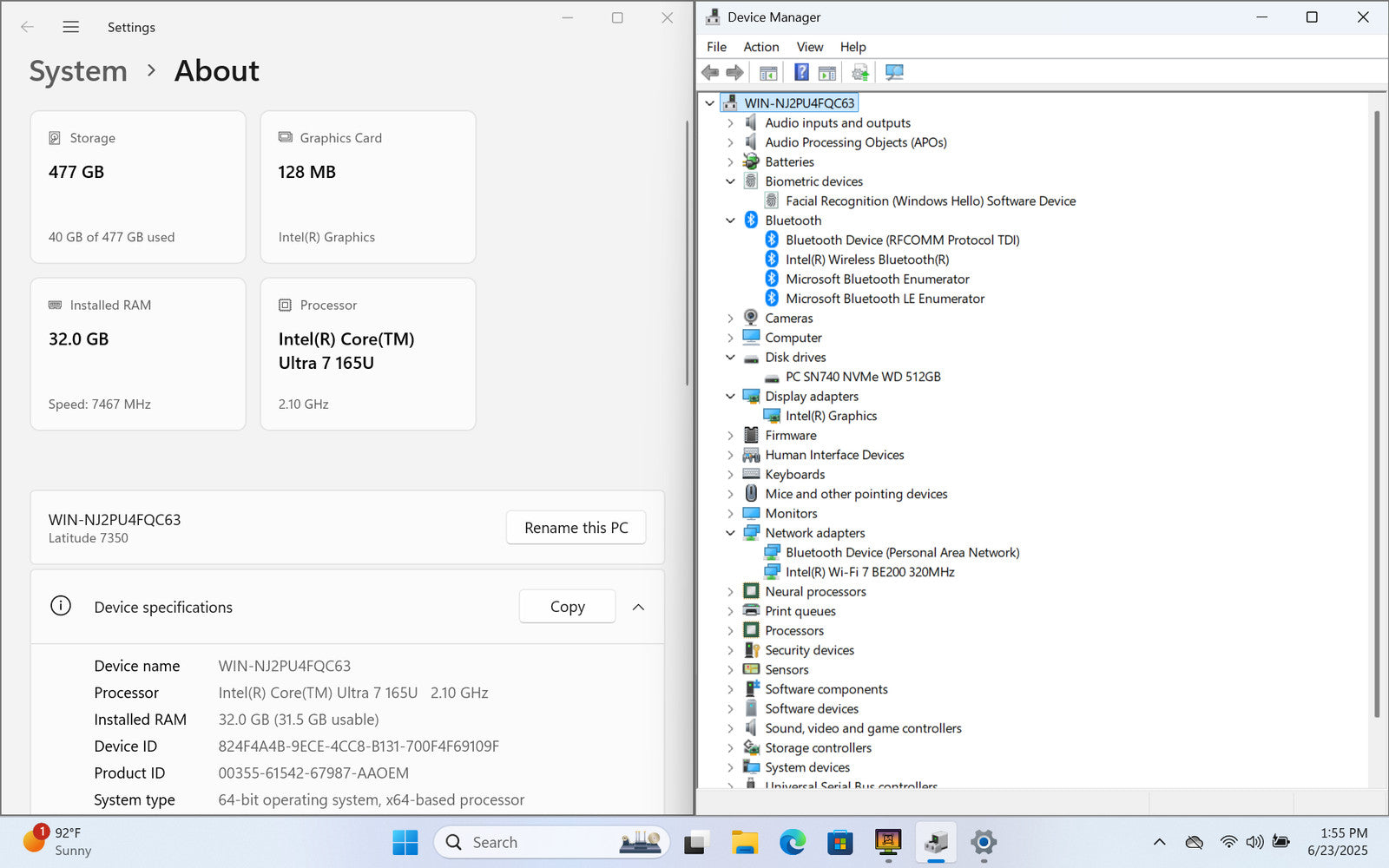This screenshot has width=1389, height=868.
Task: Select Intel(R) Wireless Bluetooth(R) device
Action: pyautogui.click(x=867, y=260)
